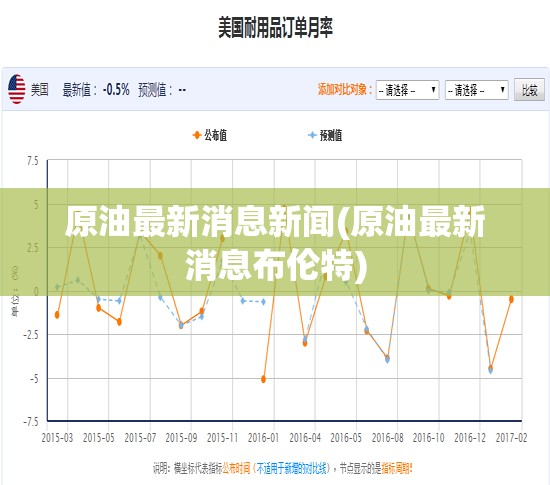This screenshot has width=550, height=485.
Task: Click the 最新值 -0.5% value
Action: pyautogui.click(x=116, y=90)
